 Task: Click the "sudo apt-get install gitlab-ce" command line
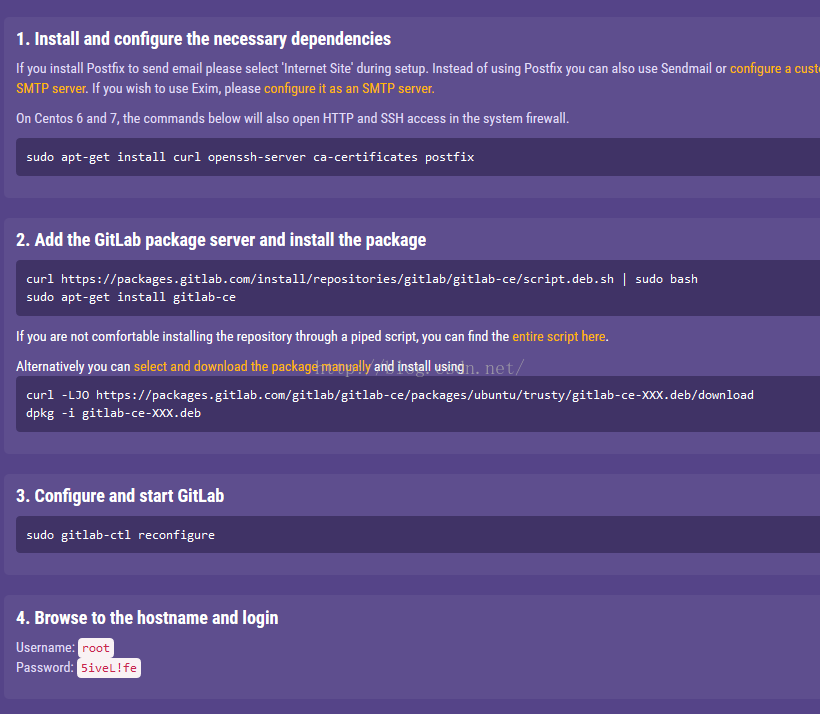(x=131, y=297)
